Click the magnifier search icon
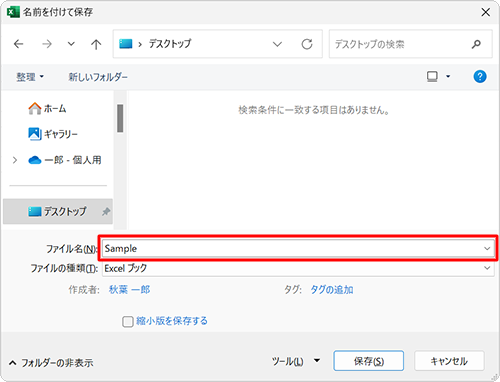This screenshot has width=500, height=382. (x=476, y=44)
